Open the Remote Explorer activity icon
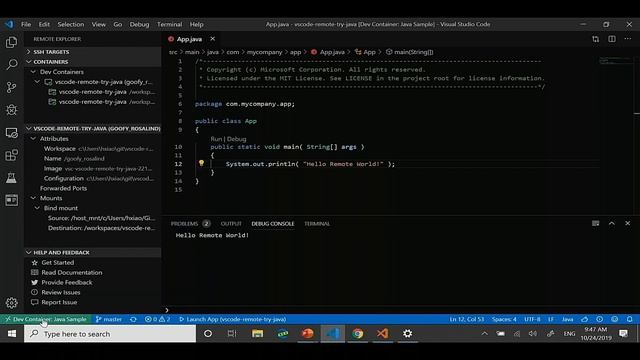This screenshot has height=360, width=640. pyautogui.click(x=11, y=133)
